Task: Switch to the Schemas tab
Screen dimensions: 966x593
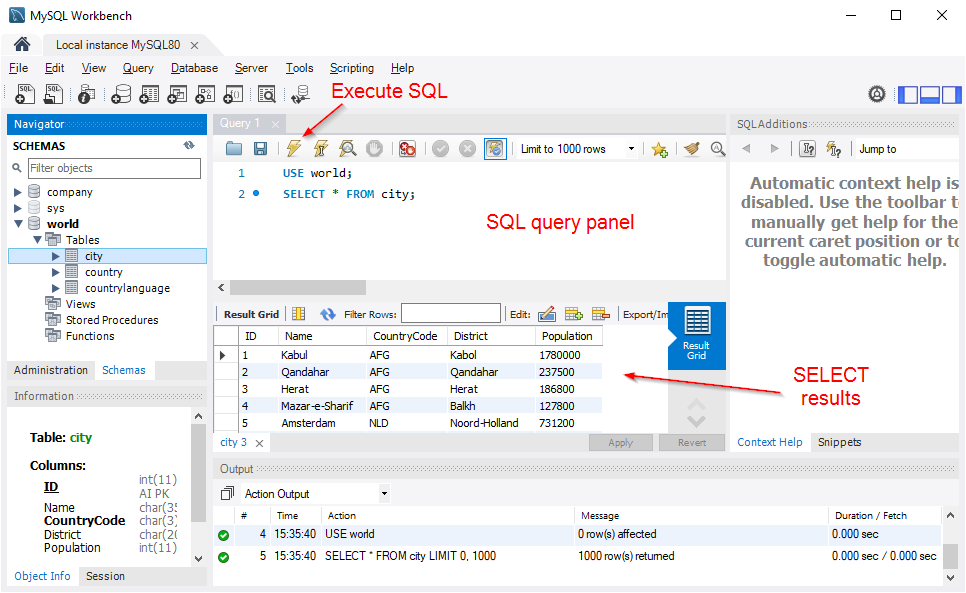Action: (x=124, y=370)
